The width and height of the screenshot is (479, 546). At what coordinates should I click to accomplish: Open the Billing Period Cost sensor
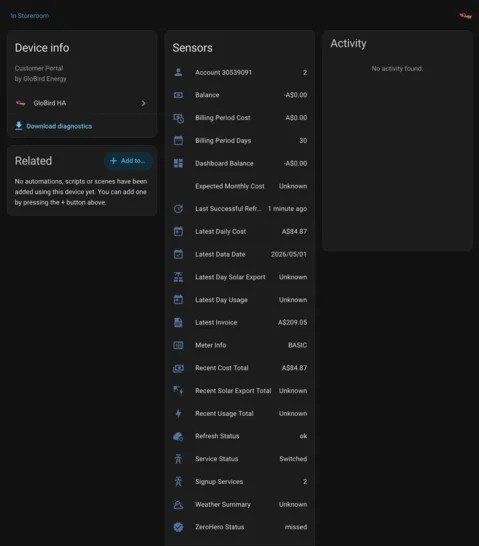[x=240, y=118]
